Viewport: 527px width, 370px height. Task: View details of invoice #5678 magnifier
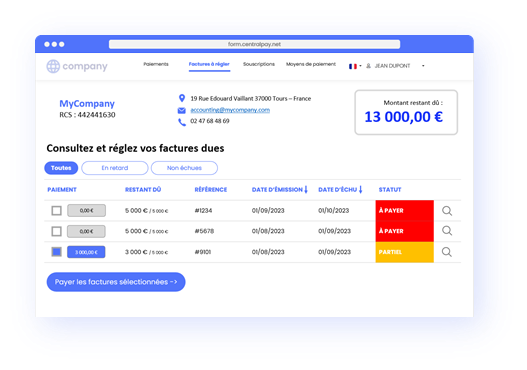(447, 231)
